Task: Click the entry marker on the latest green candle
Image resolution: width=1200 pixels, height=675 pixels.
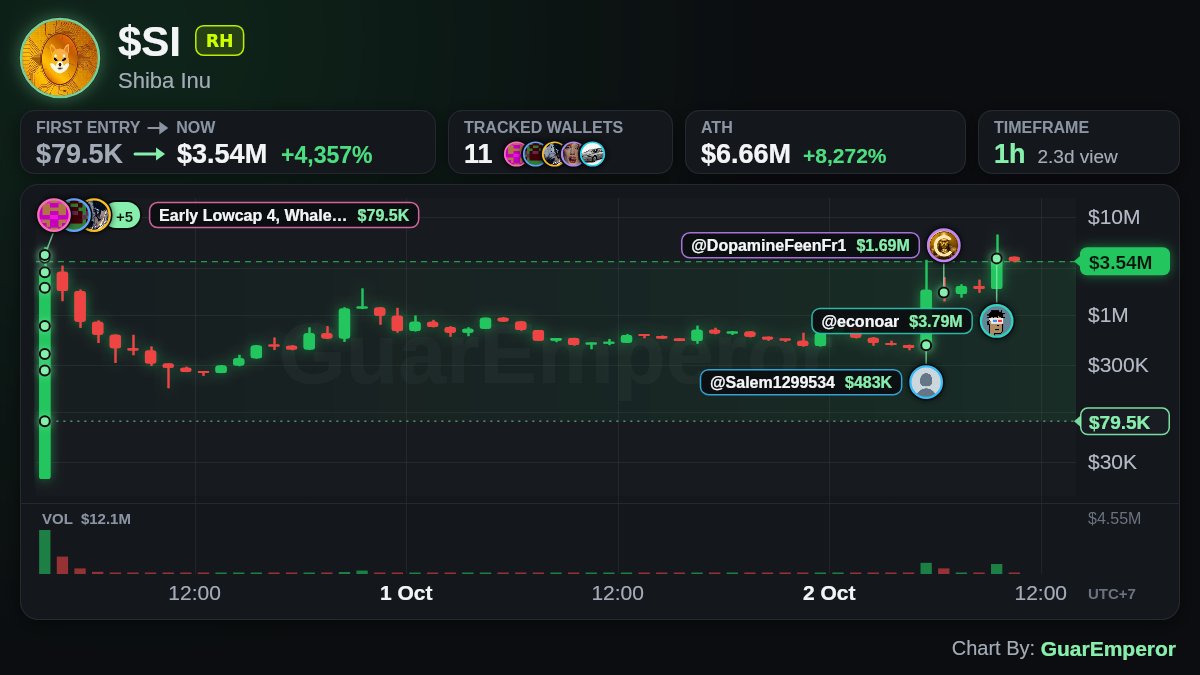Action: [997, 258]
